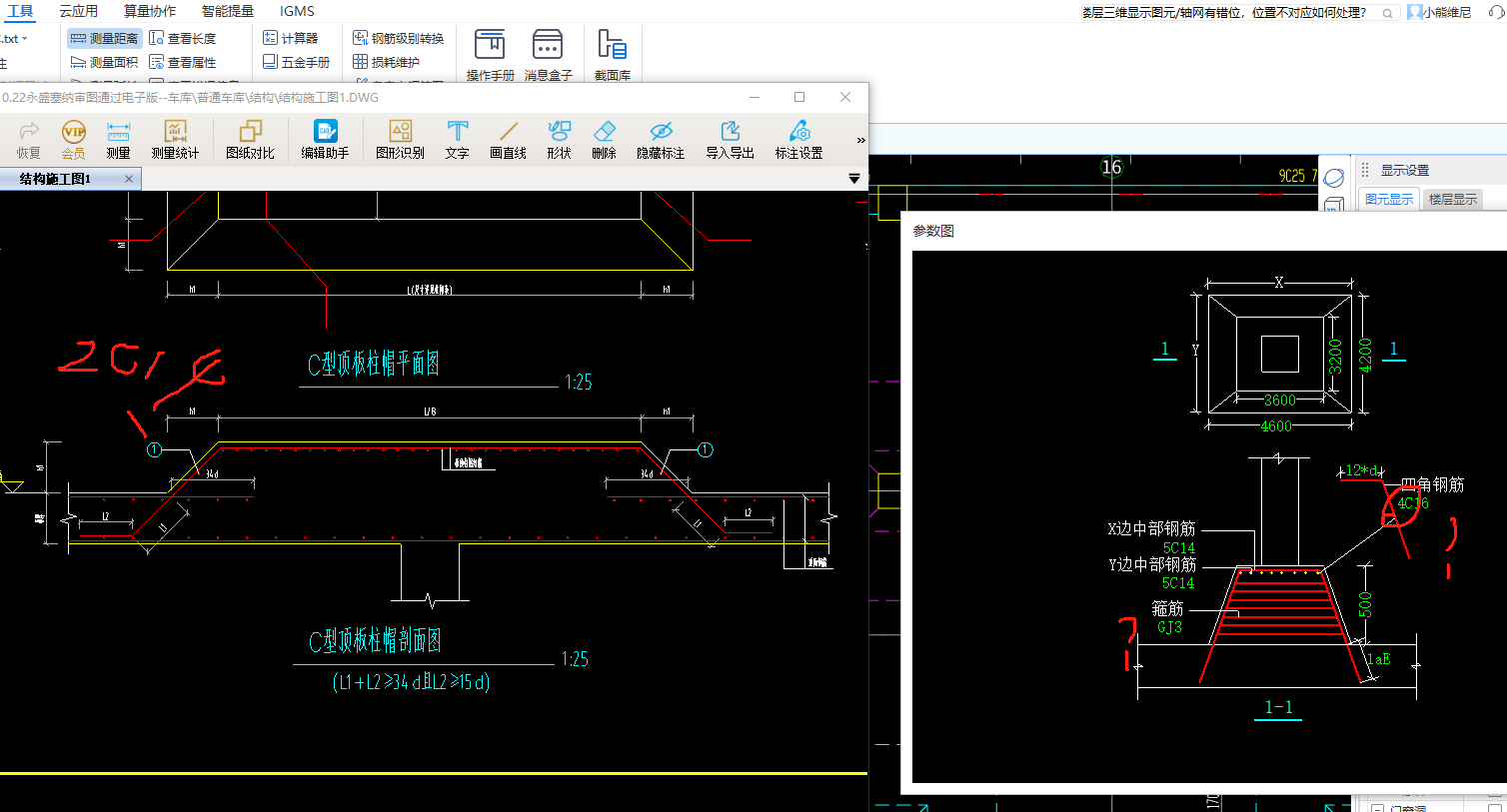Image resolution: width=1507 pixels, height=812 pixels.
Task: Pick the 画直线 draw line tool
Action: (x=508, y=139)
